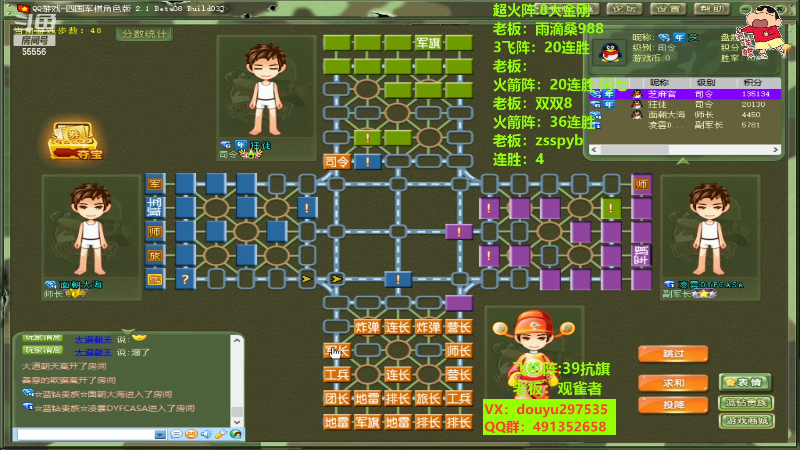The width and height of the screenshot is (800, 450).
Task: Select the 面朝大海 row in player list
Action: (x=685, y=115)
